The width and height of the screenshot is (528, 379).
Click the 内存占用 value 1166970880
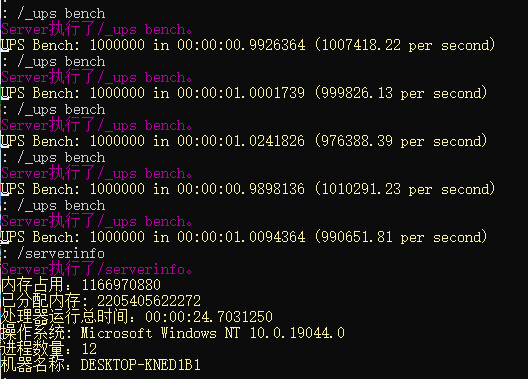121,285
